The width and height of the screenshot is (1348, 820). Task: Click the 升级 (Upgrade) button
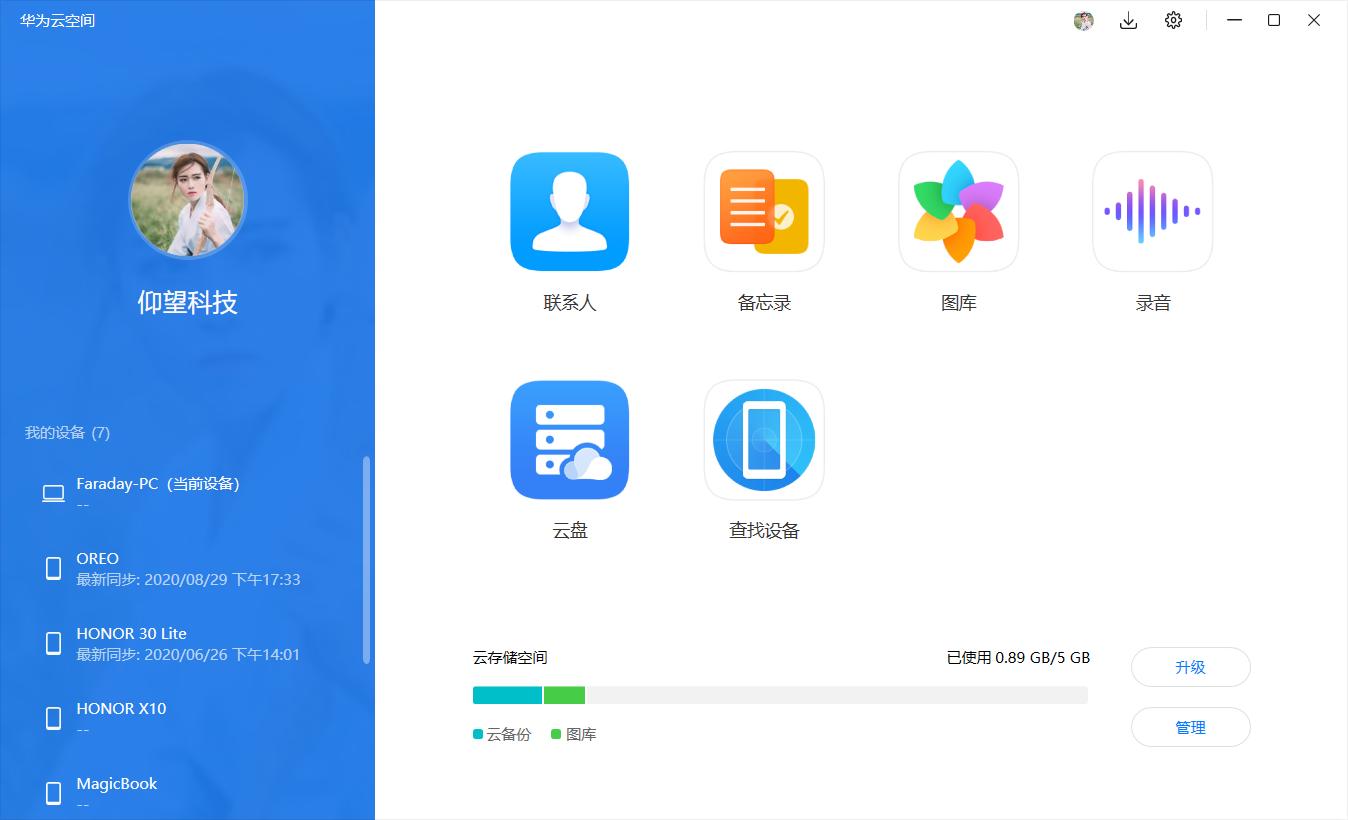(x=1190, y=667)
